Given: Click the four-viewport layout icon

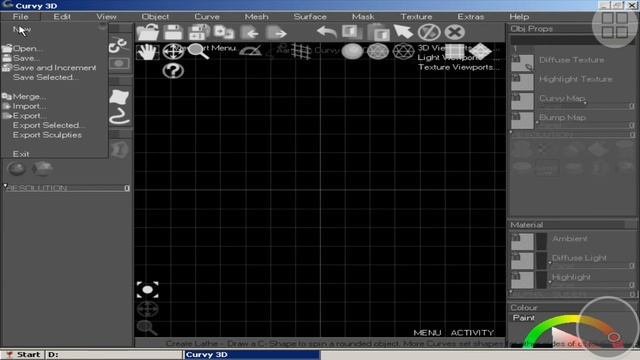Looking at the screenshot, I should click(615, 25).
